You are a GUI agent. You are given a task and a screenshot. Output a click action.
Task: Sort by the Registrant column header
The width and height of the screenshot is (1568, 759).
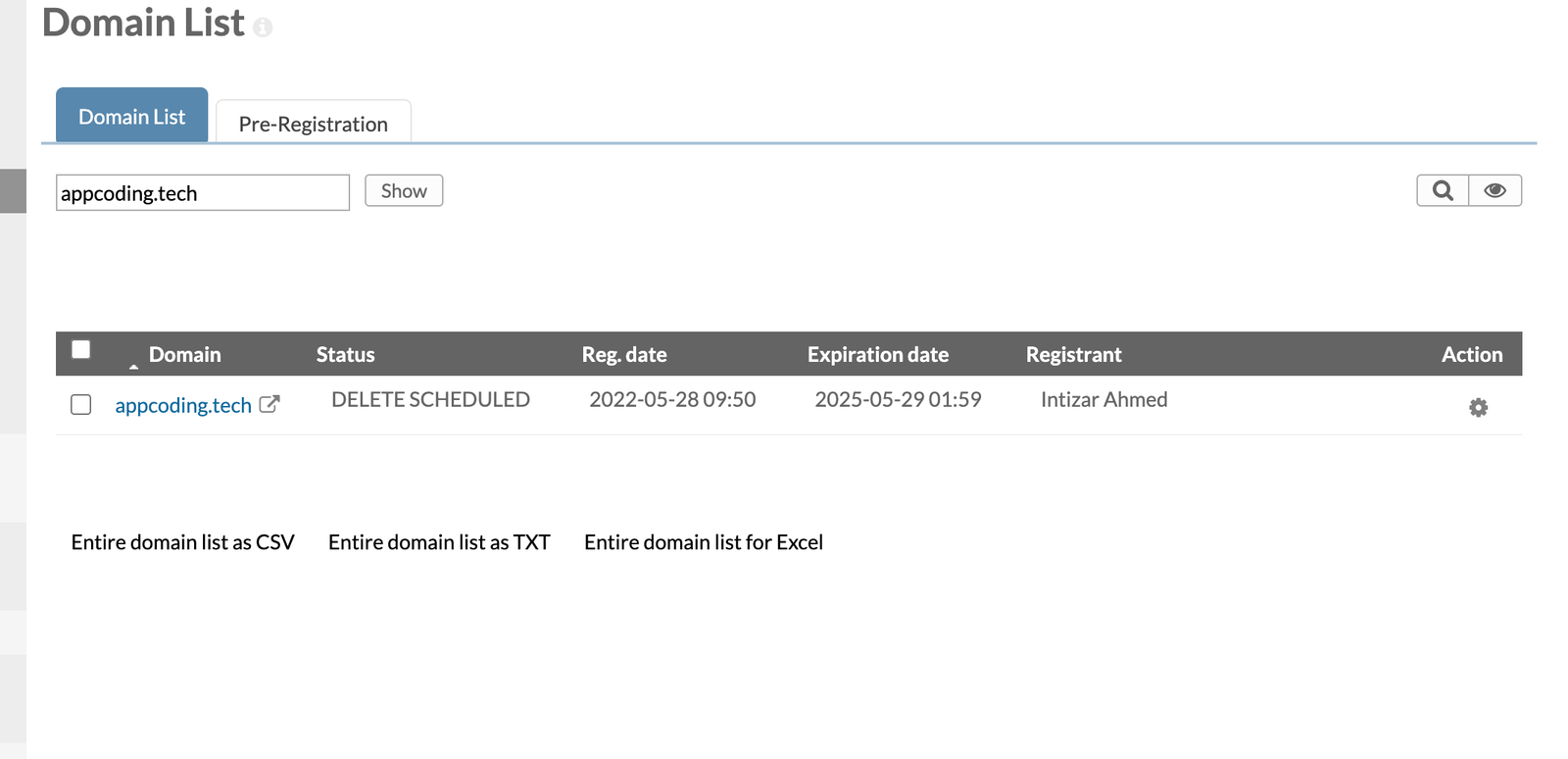click(x=1073, y=354)
